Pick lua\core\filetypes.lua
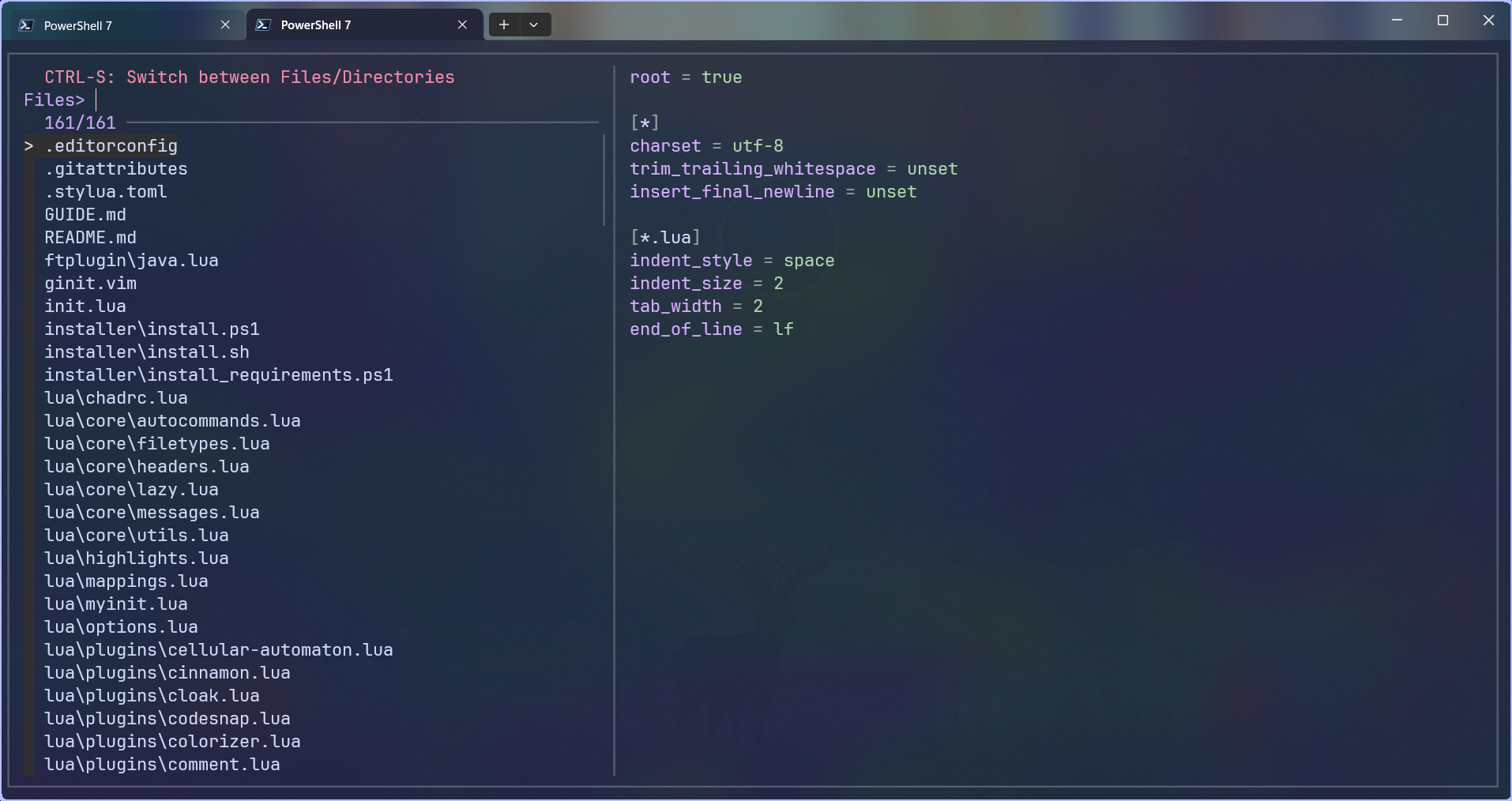Image resolution: width=1512 pixels, height=801 pixels. click(x=157, y=444)
